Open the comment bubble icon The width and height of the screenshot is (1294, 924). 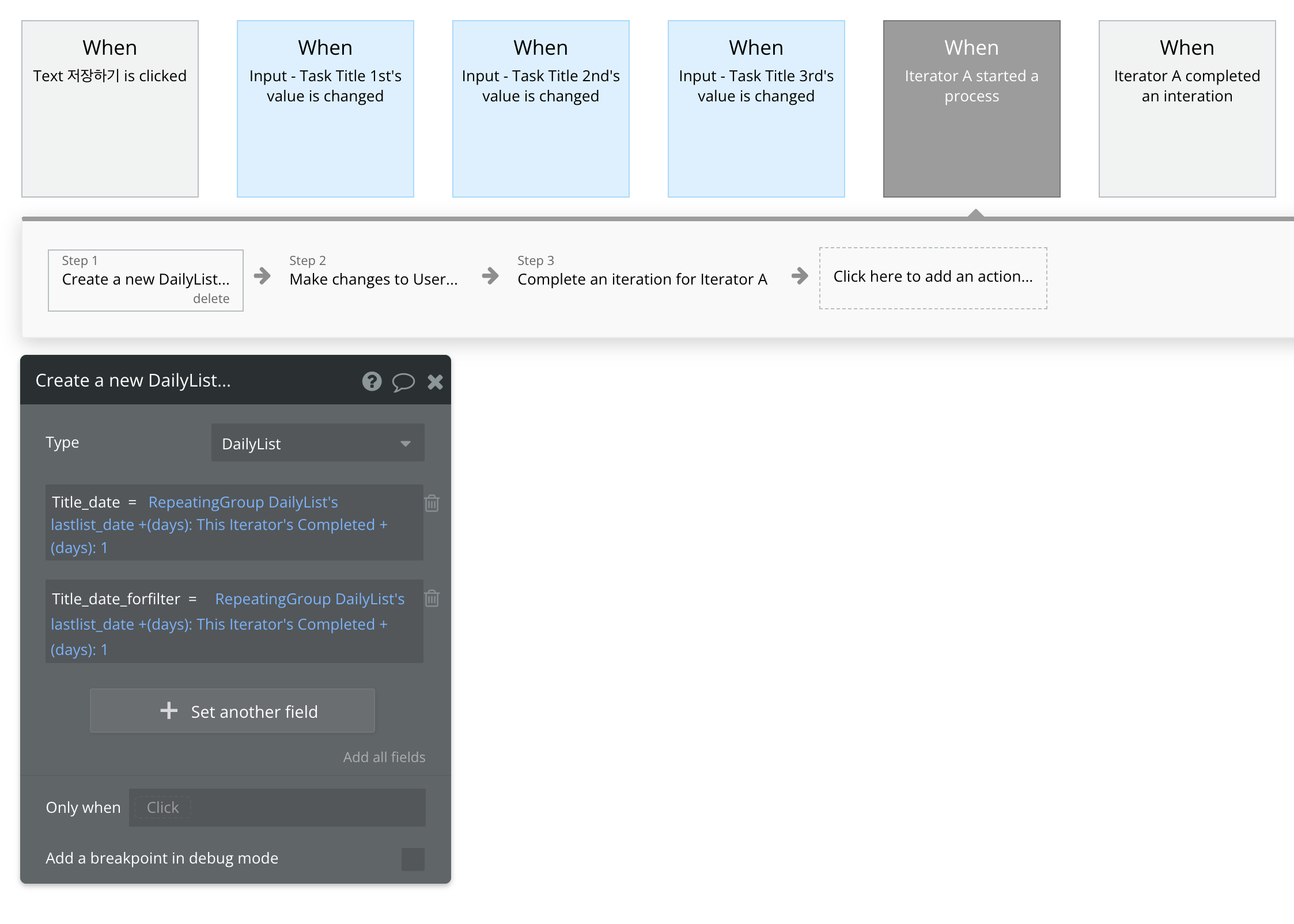tap(403, 381)
